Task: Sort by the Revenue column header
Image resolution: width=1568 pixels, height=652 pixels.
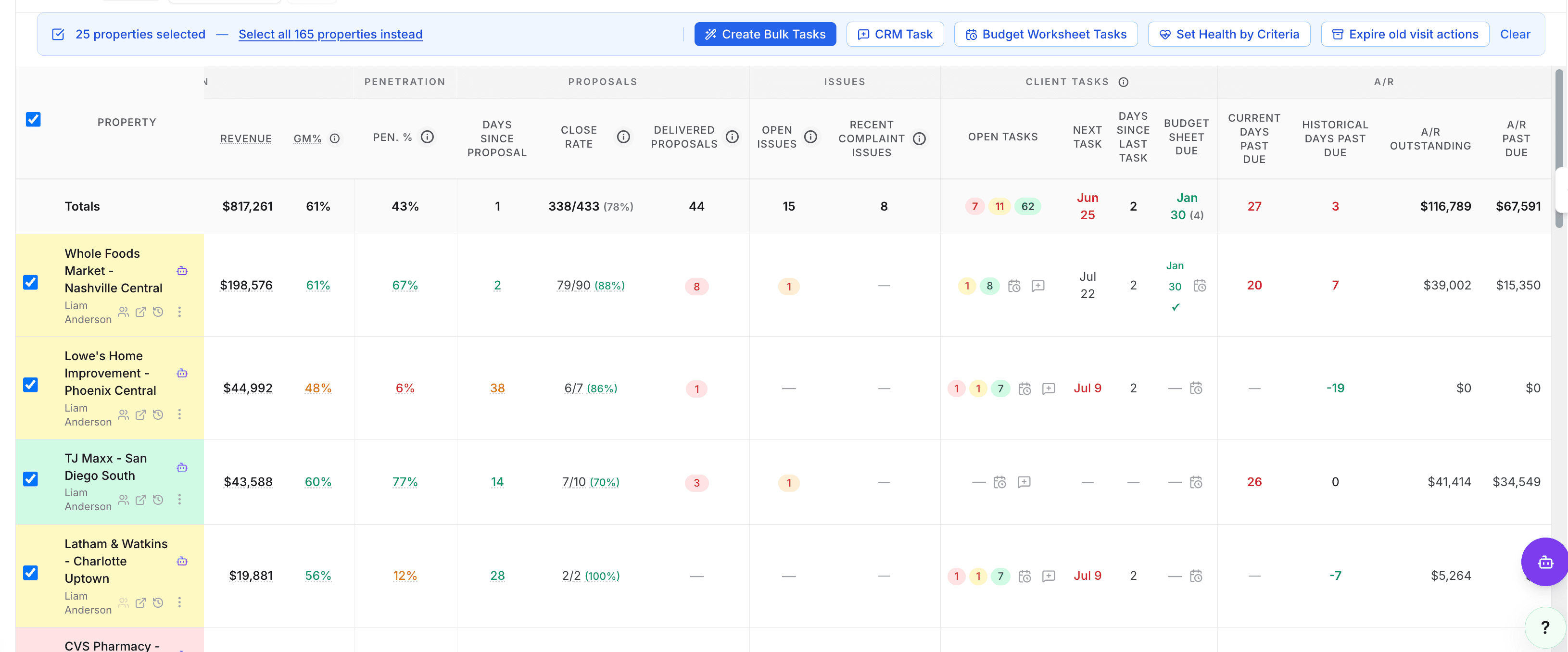Action: pos(246,139)
